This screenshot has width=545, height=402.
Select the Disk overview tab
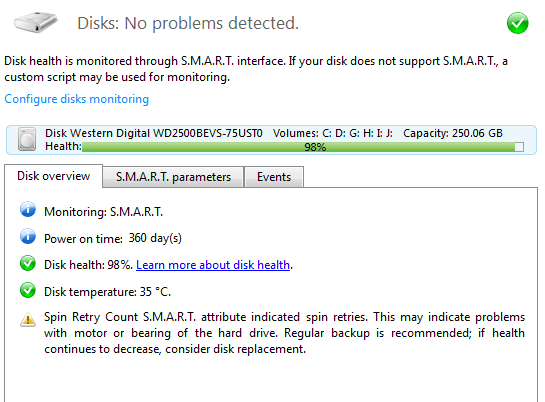[x=54, y=176]
